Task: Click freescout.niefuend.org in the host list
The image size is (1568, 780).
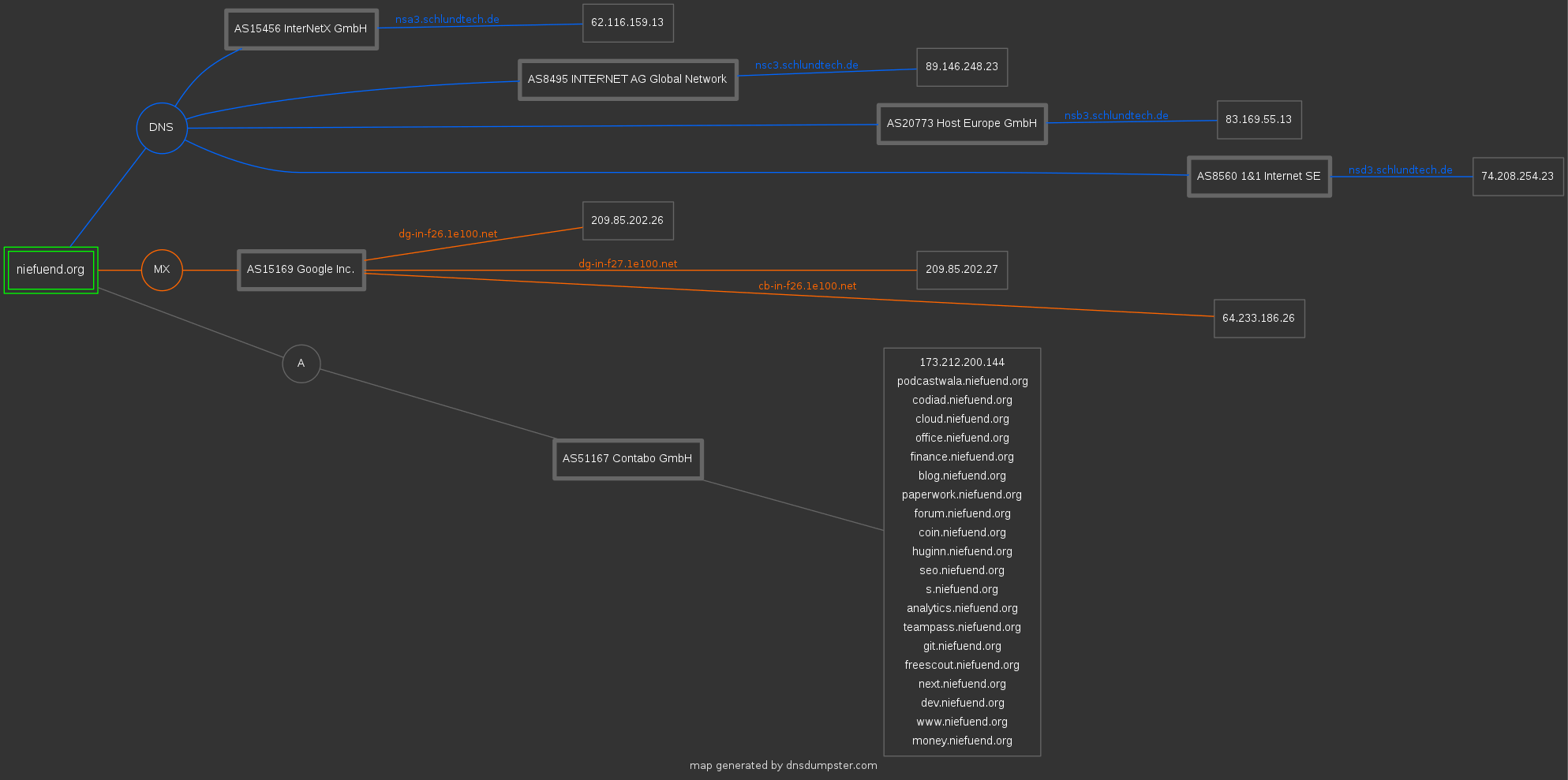Action: tap(962, 666)
